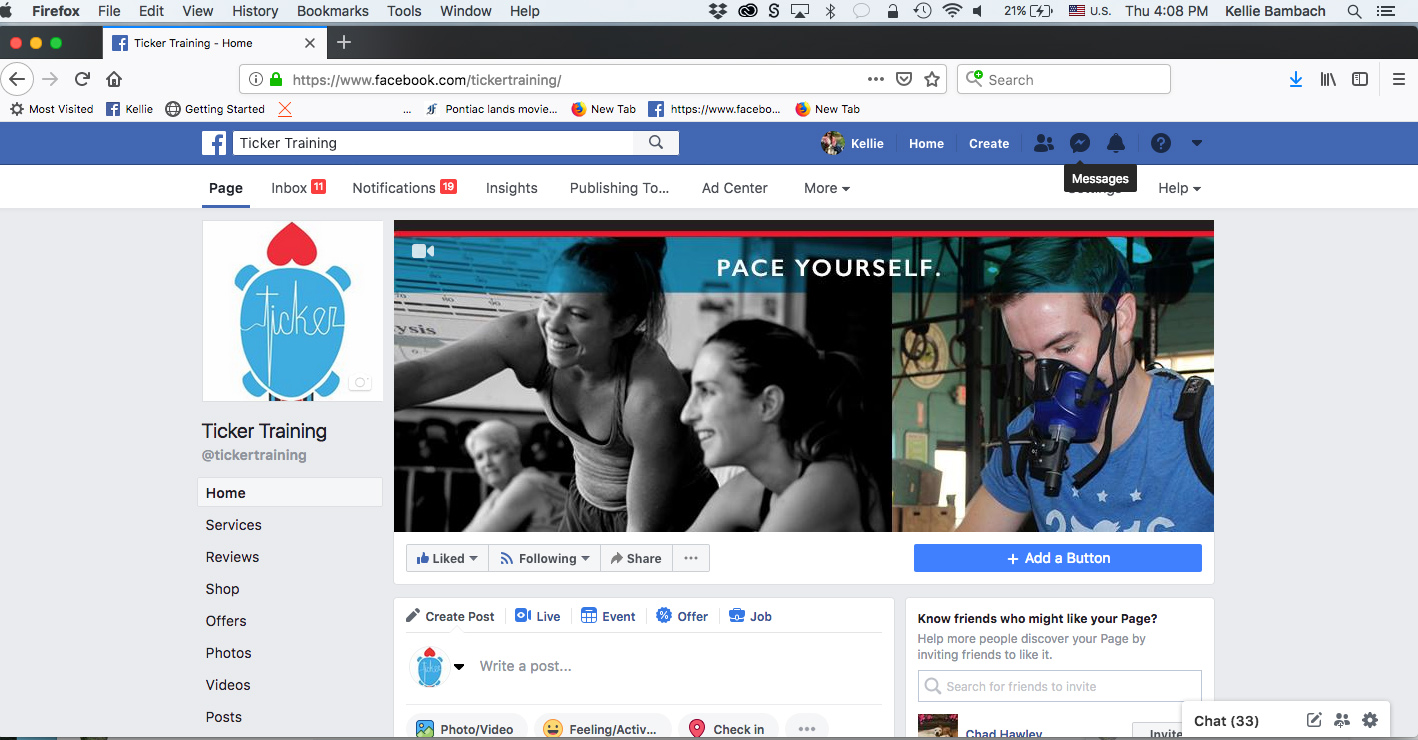Click the Offer post option
Image resolution: width=1418 pixels, height=740 pixels.
[682, 616]
